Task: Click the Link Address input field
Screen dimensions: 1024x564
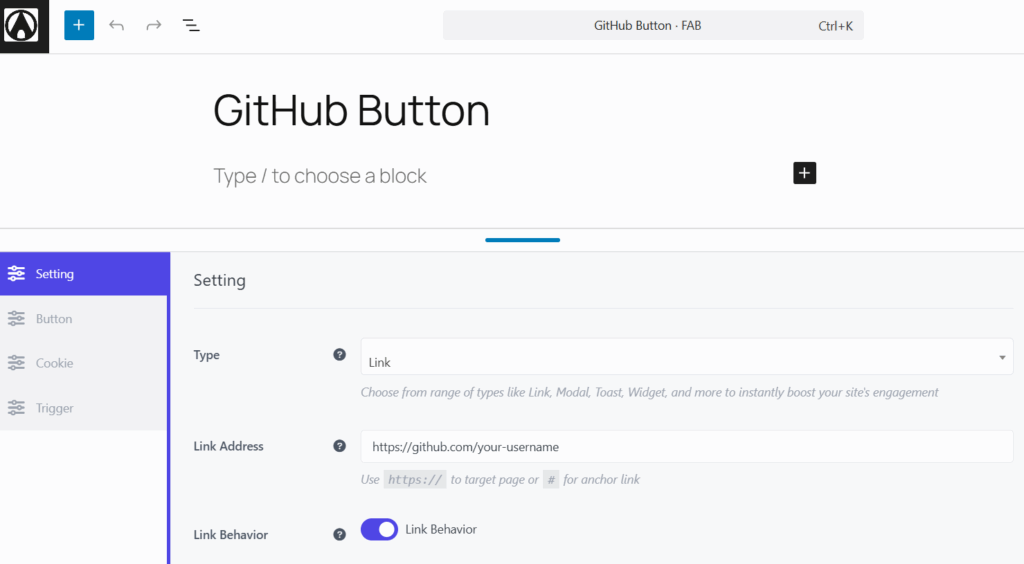Action: [x=686, y=446]
